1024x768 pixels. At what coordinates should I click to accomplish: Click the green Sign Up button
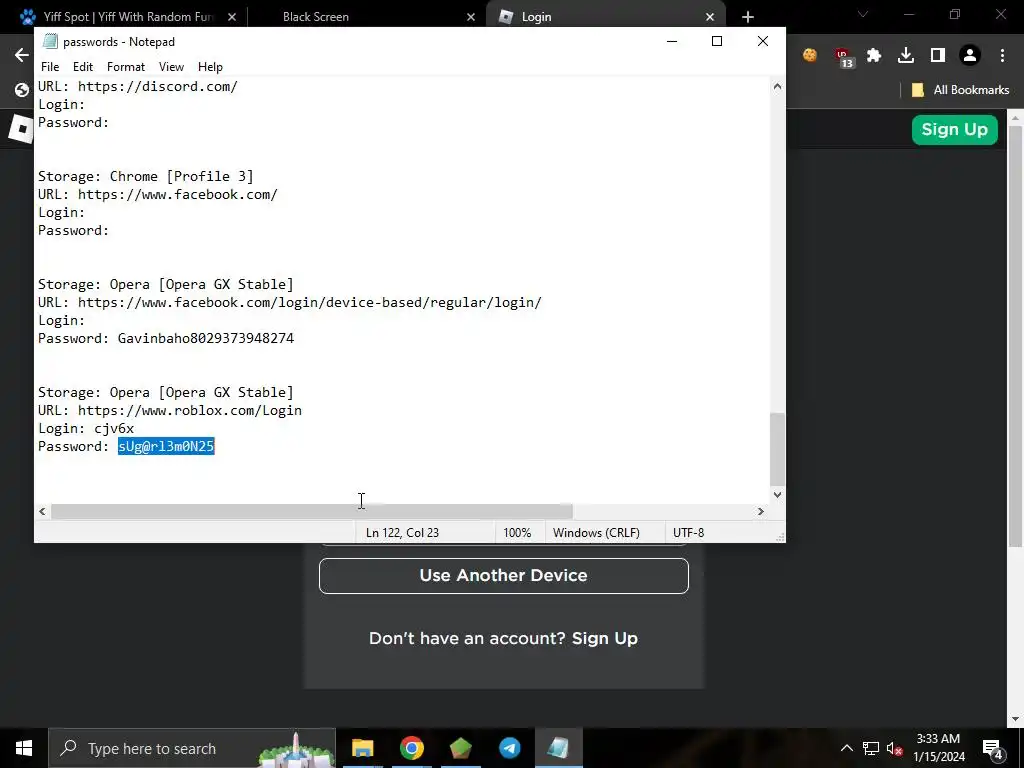(955, 129)
